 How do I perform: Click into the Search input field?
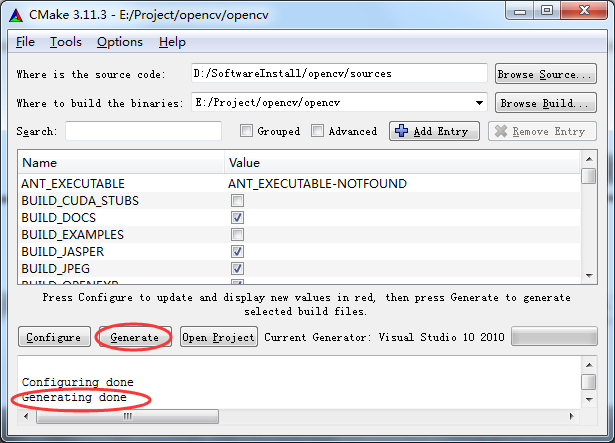(x=143, y=131)
